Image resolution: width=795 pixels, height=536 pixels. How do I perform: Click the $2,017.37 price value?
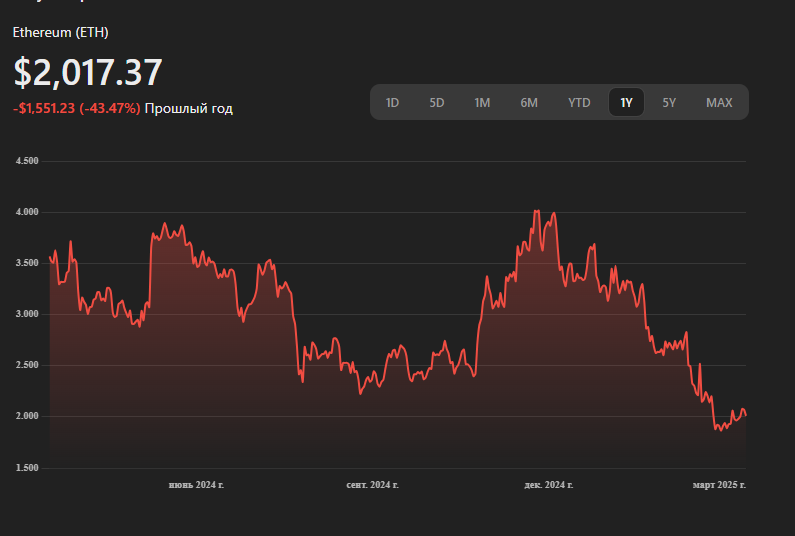click(88, 72)
